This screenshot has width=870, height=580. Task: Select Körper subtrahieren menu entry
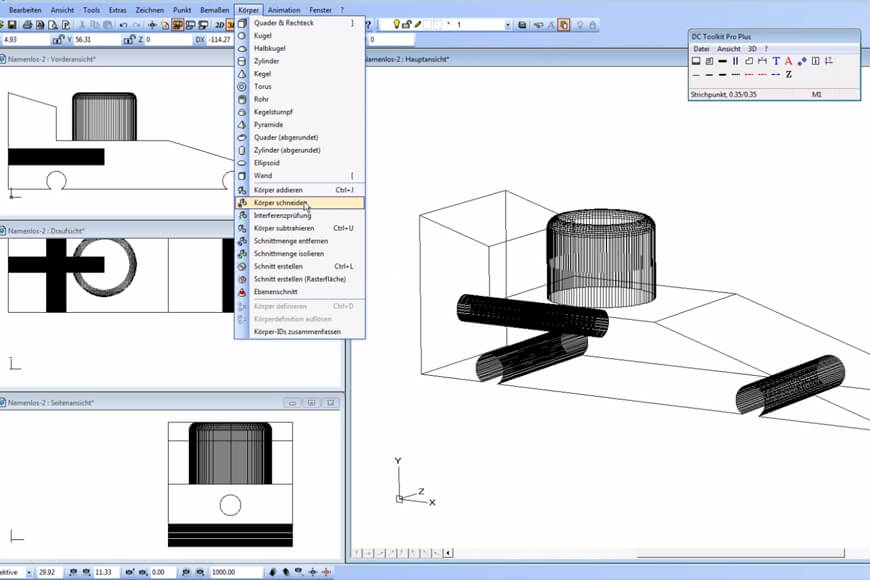(x=283, y=228)
